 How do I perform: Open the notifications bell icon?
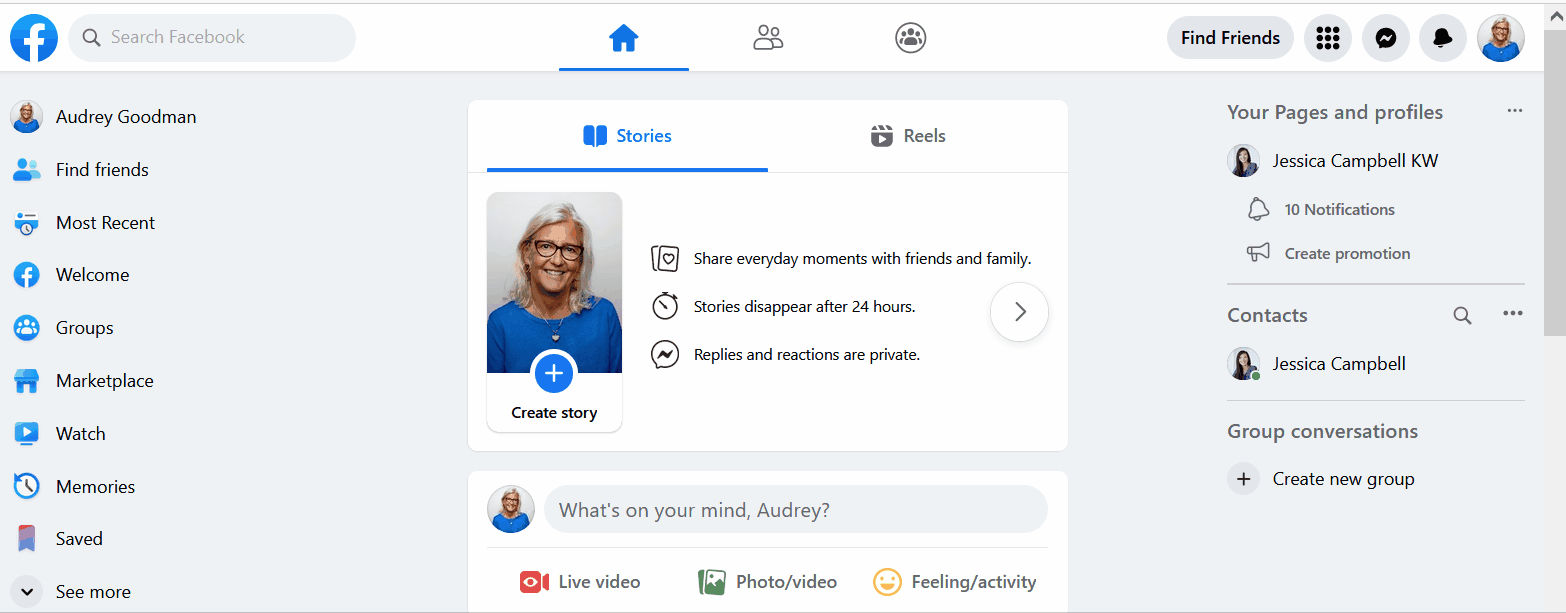click(x=1442, y=38)
